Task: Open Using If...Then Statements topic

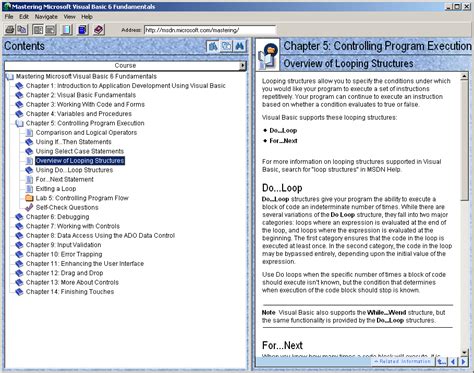Action: pos(73,142)
